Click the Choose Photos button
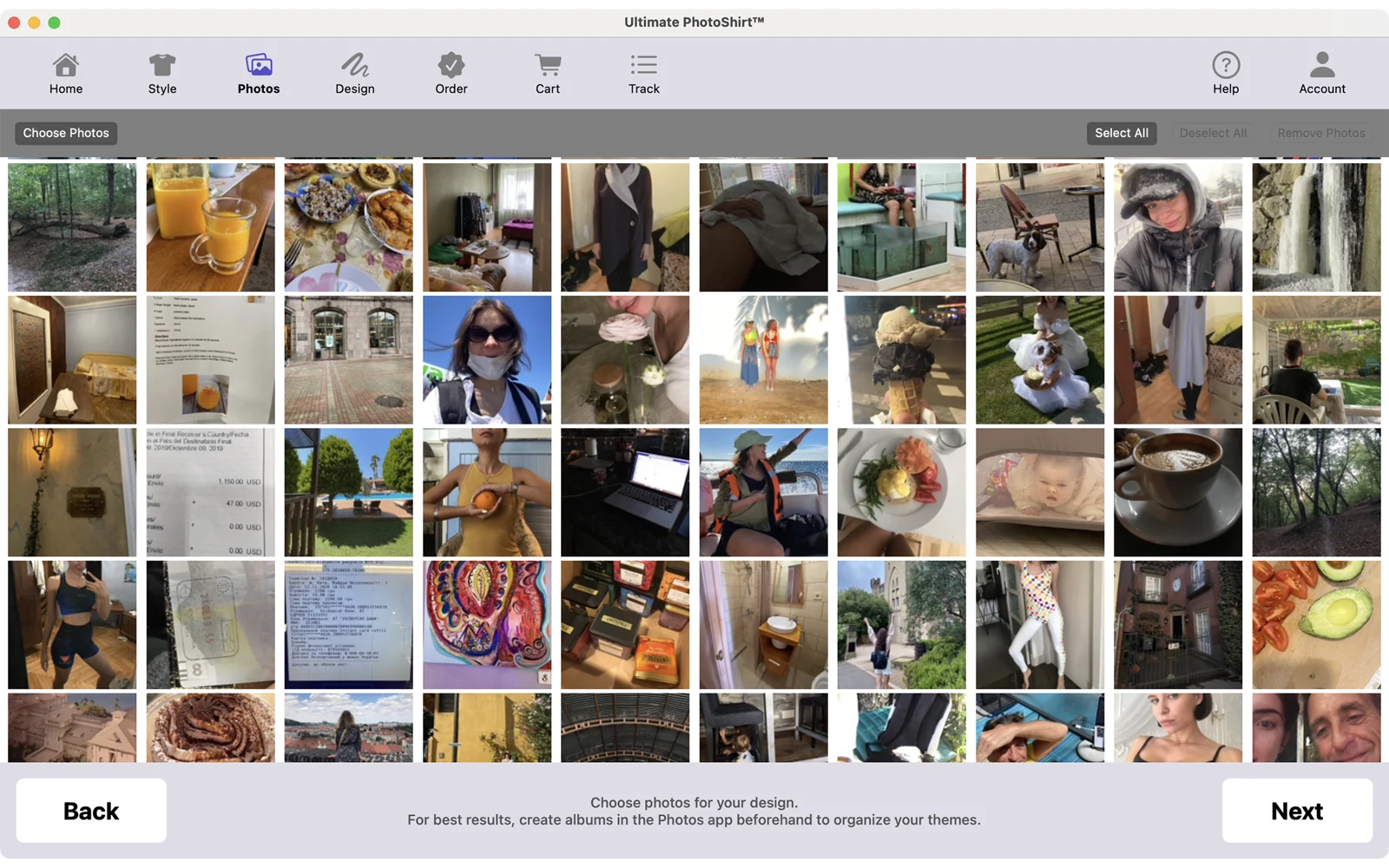Viewport: 1389px width, 868px height. (x=66, y=133)
